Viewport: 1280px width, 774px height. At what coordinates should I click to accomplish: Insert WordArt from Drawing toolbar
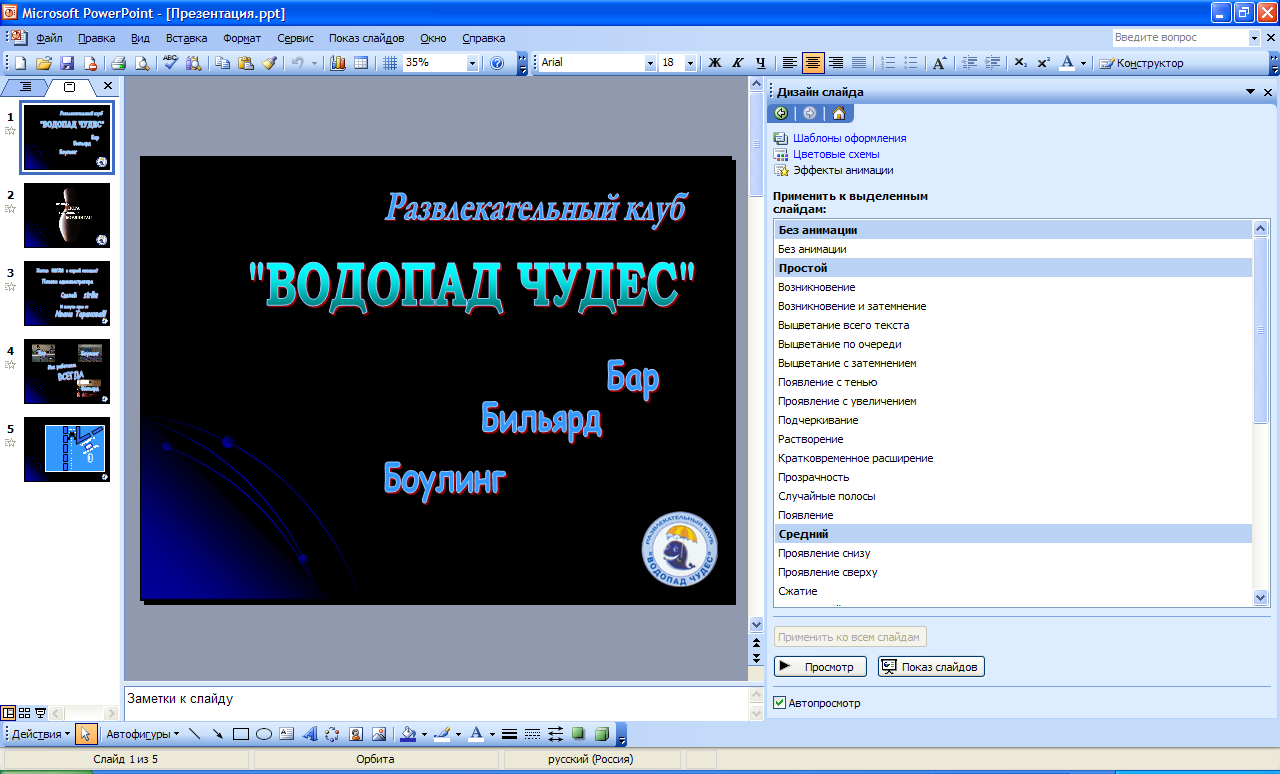tap(309, 734)
